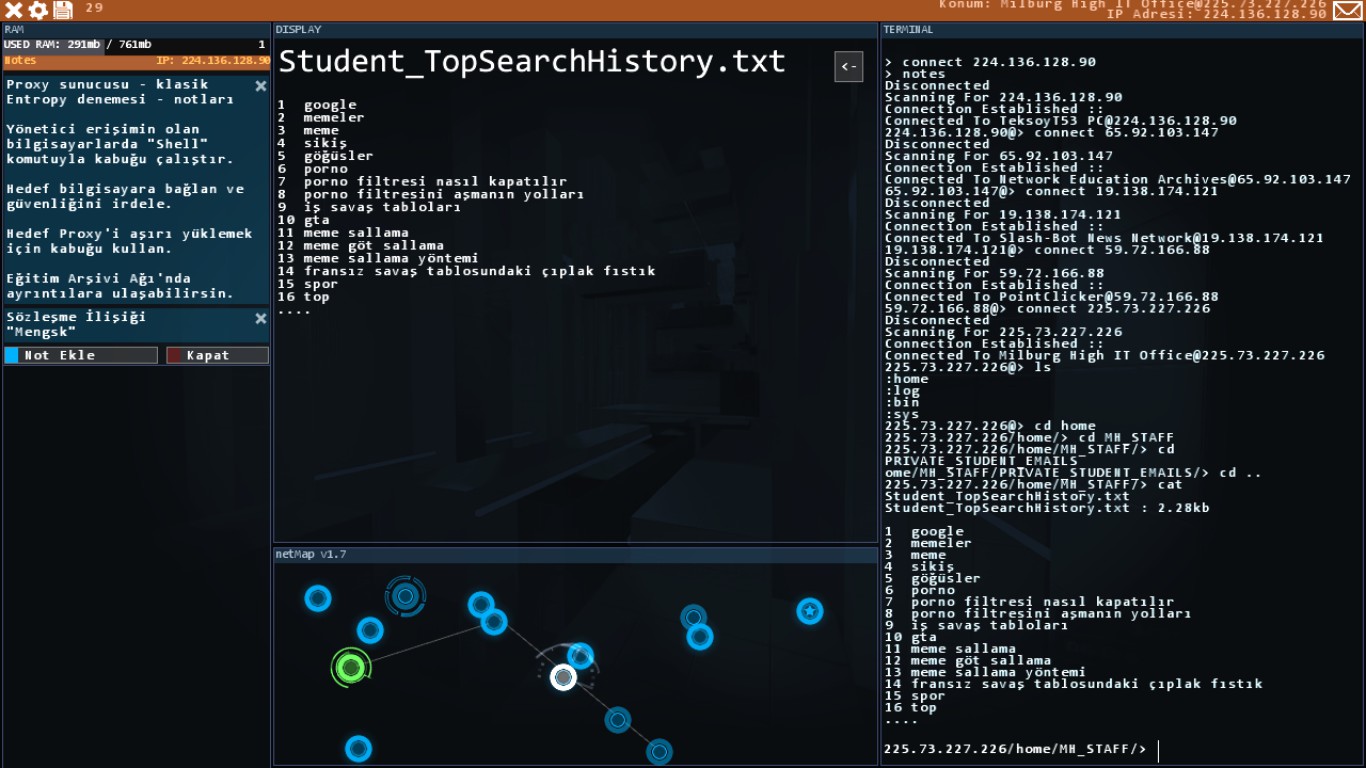This screenshot has width=1366, height=768.
Task: Click the Student_TopSearchHistory.txt title in Display
Action: point(531,62)
